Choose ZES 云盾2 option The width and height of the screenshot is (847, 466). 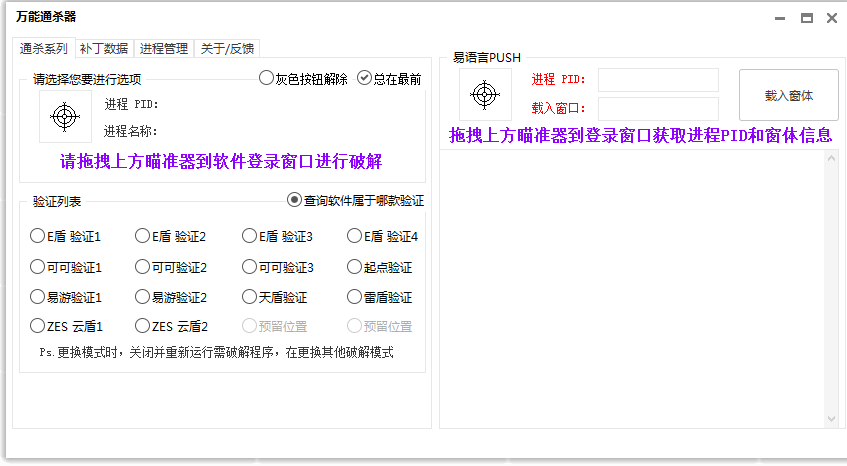tap(171, 326)
